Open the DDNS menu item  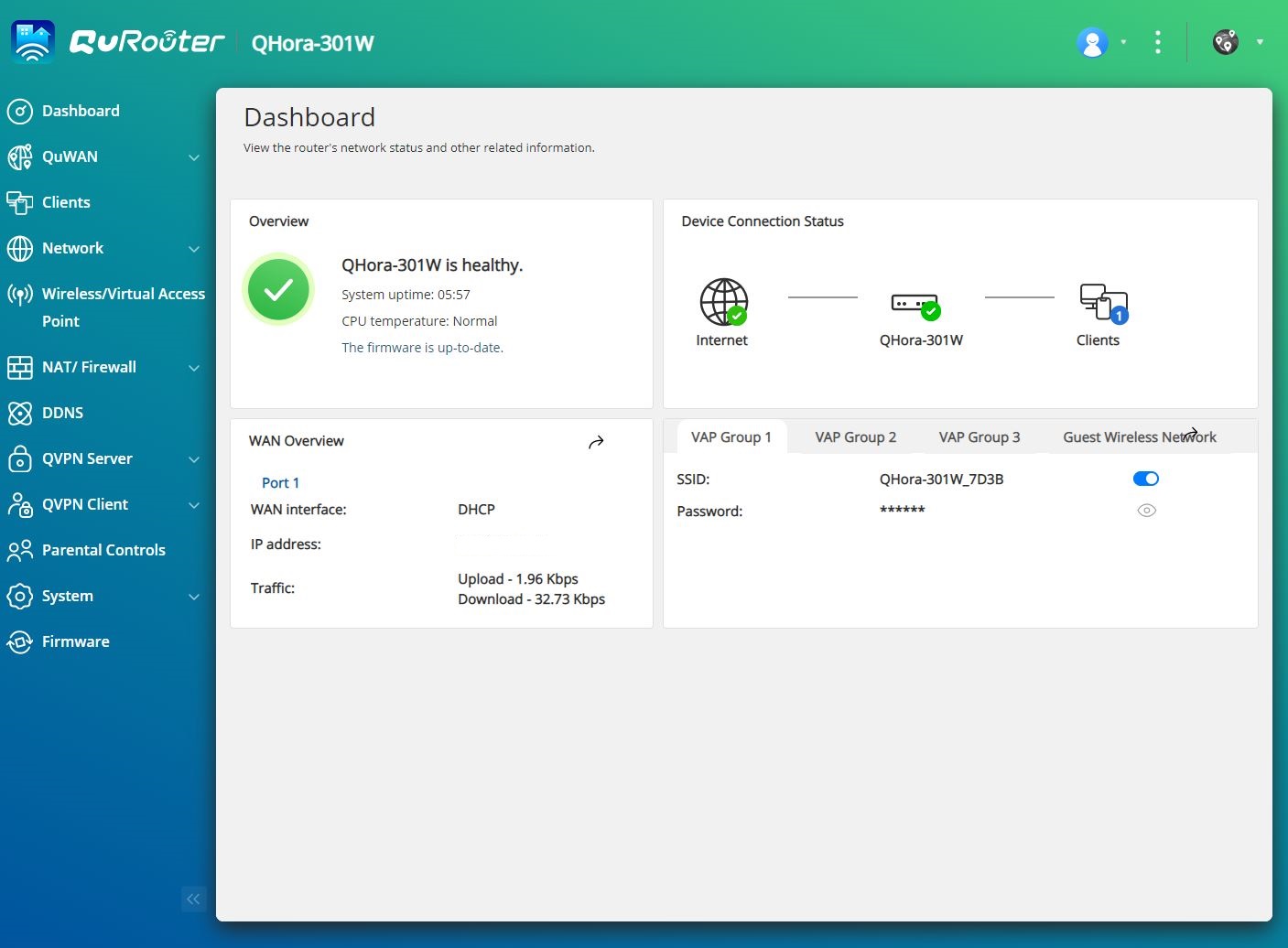[62, 413]
